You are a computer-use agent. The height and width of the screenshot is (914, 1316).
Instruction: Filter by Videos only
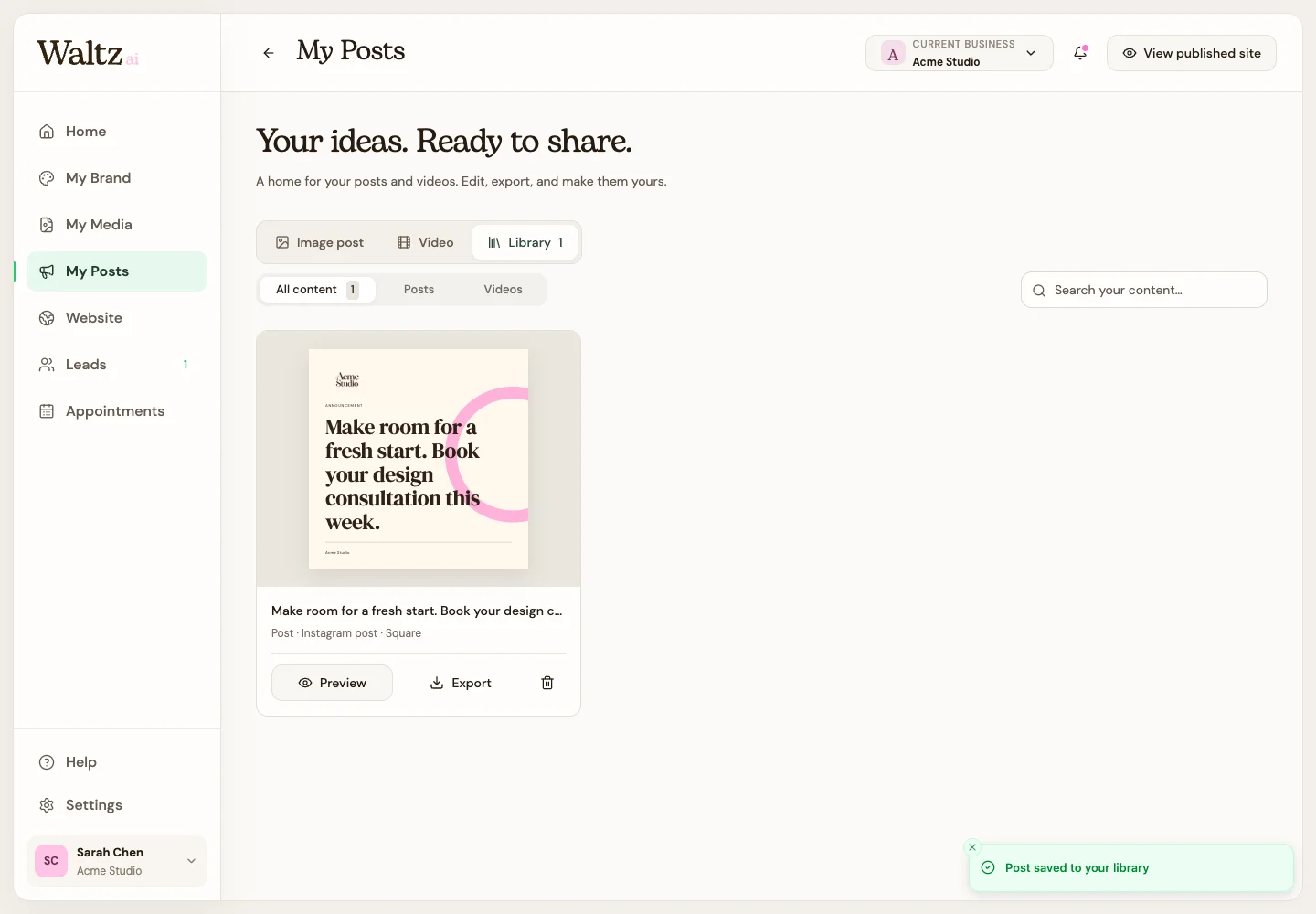pyautogui.click(x=503, y=290)
